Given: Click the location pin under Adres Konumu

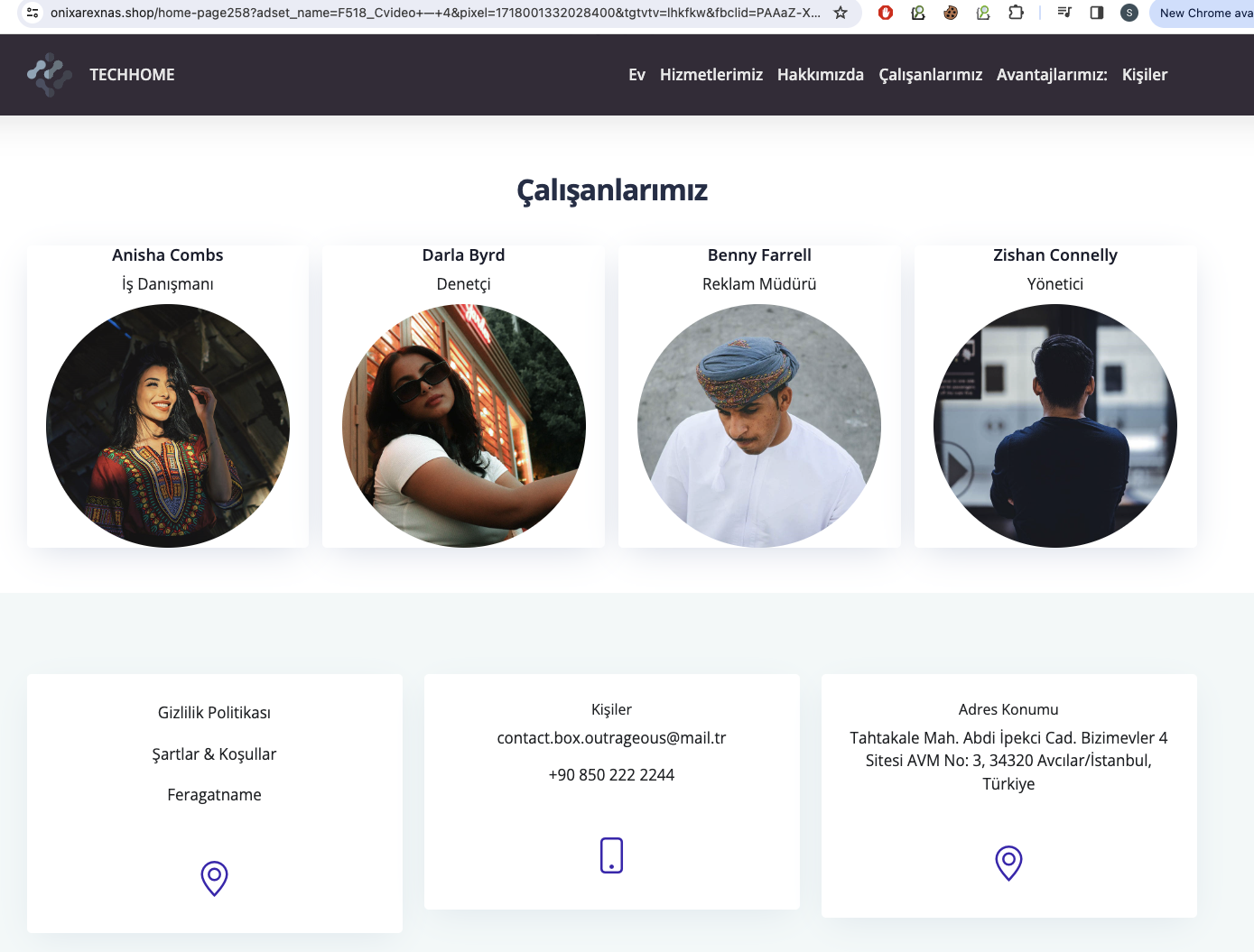Looking at the screenshot, I should tap(1008, 863).
